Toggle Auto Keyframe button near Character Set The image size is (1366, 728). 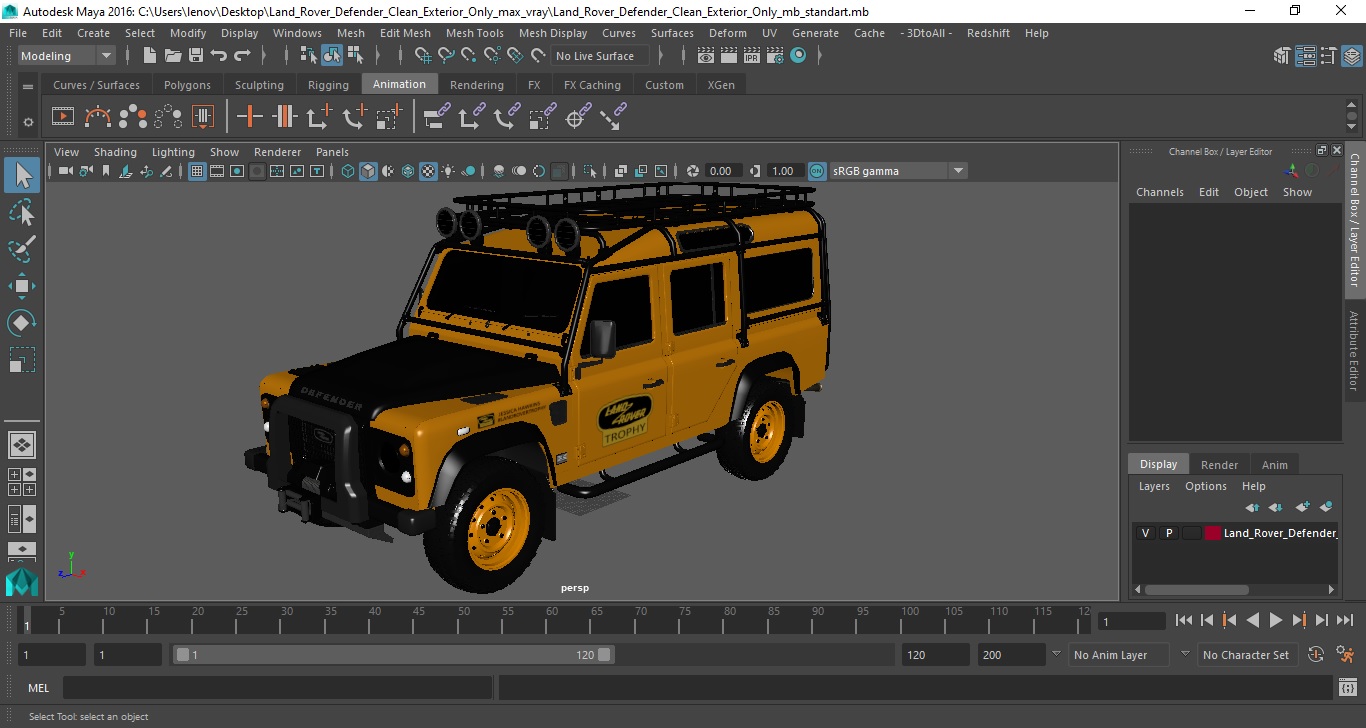point(1315,655)
